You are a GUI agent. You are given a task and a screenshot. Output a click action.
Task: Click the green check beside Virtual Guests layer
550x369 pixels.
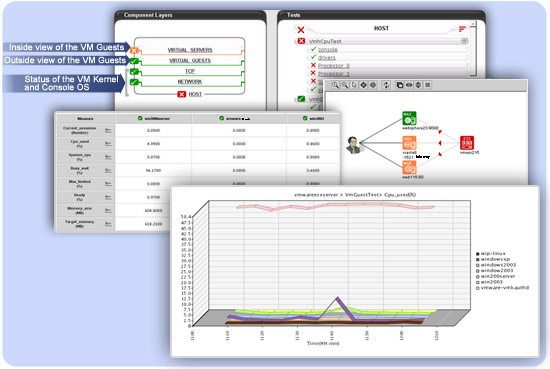click(134, 61)
